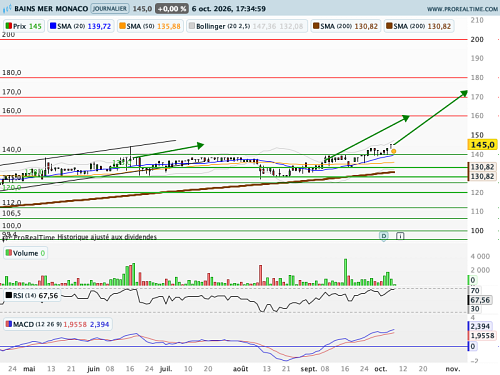
Task: Click the 170,0 resistance level label
Action: pos(12,92)
